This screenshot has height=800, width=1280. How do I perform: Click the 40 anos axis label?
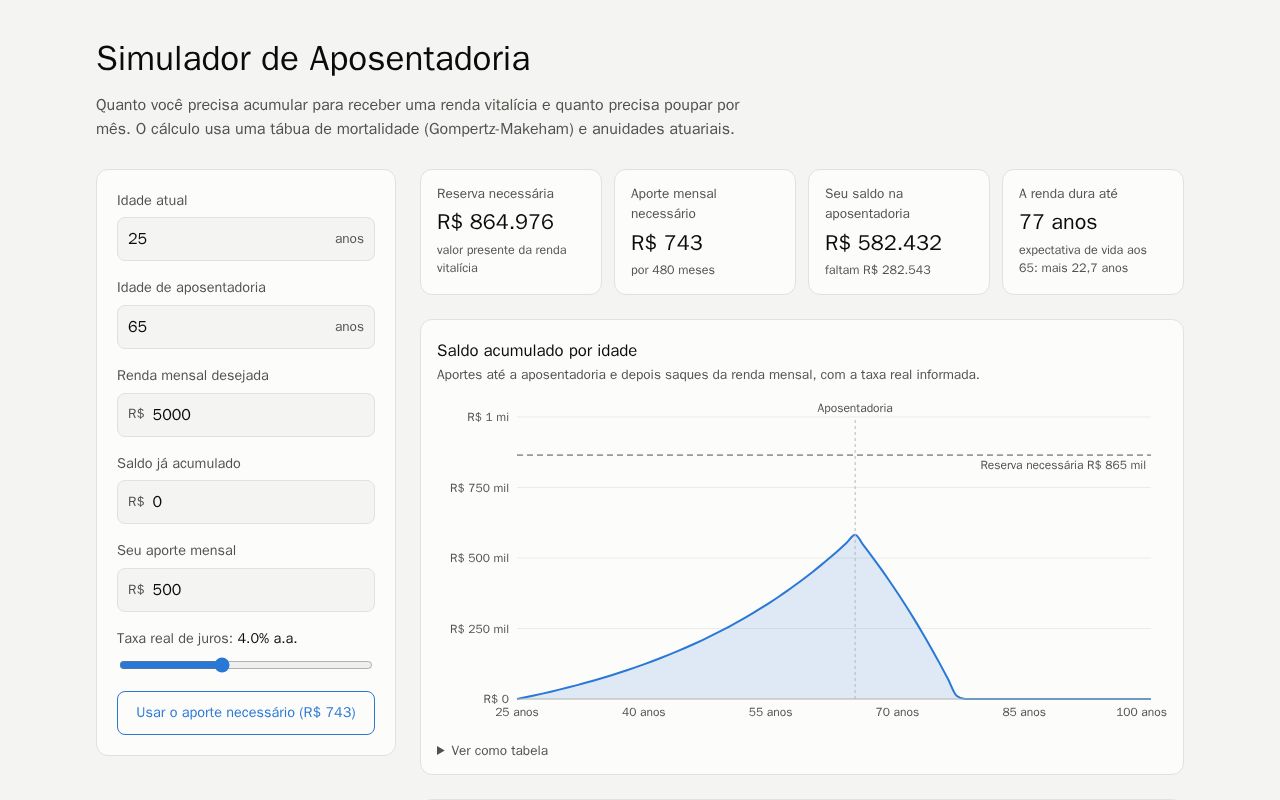tap(643, 712)
